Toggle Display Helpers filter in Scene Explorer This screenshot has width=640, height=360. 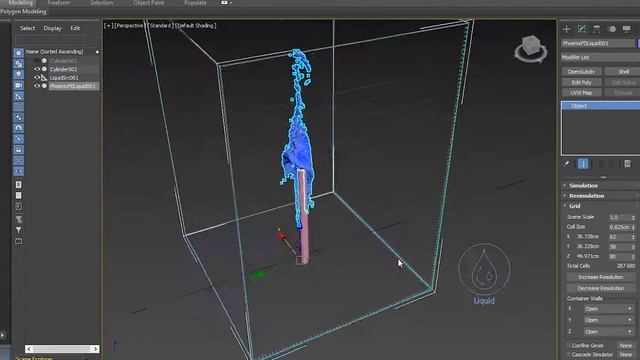tap(18, 96)
